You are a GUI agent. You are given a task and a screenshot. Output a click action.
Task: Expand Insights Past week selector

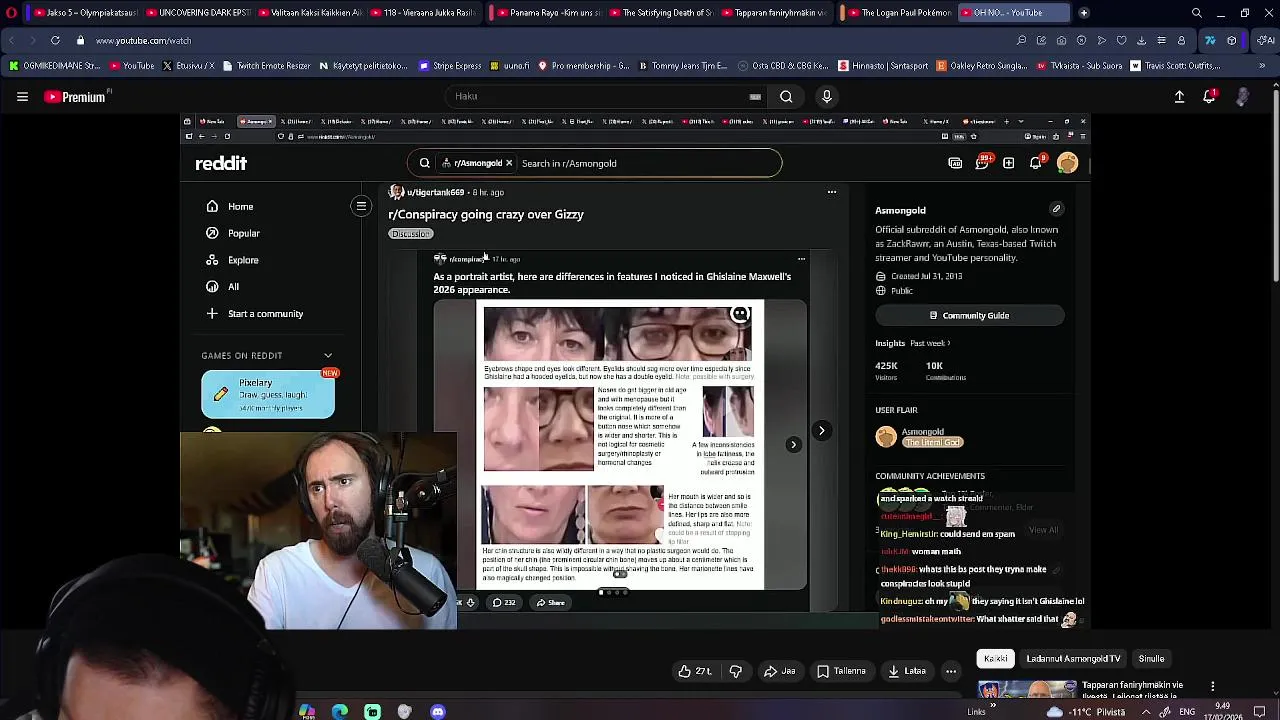pos(930,344)
